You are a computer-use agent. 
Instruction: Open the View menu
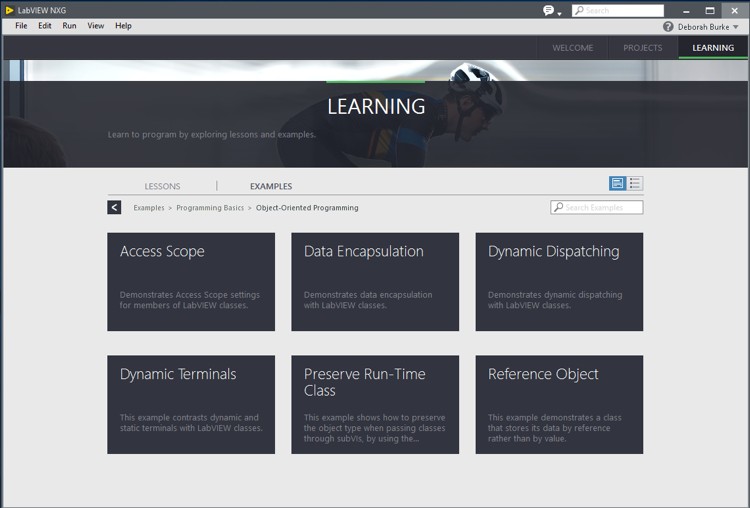coord(96,26)
